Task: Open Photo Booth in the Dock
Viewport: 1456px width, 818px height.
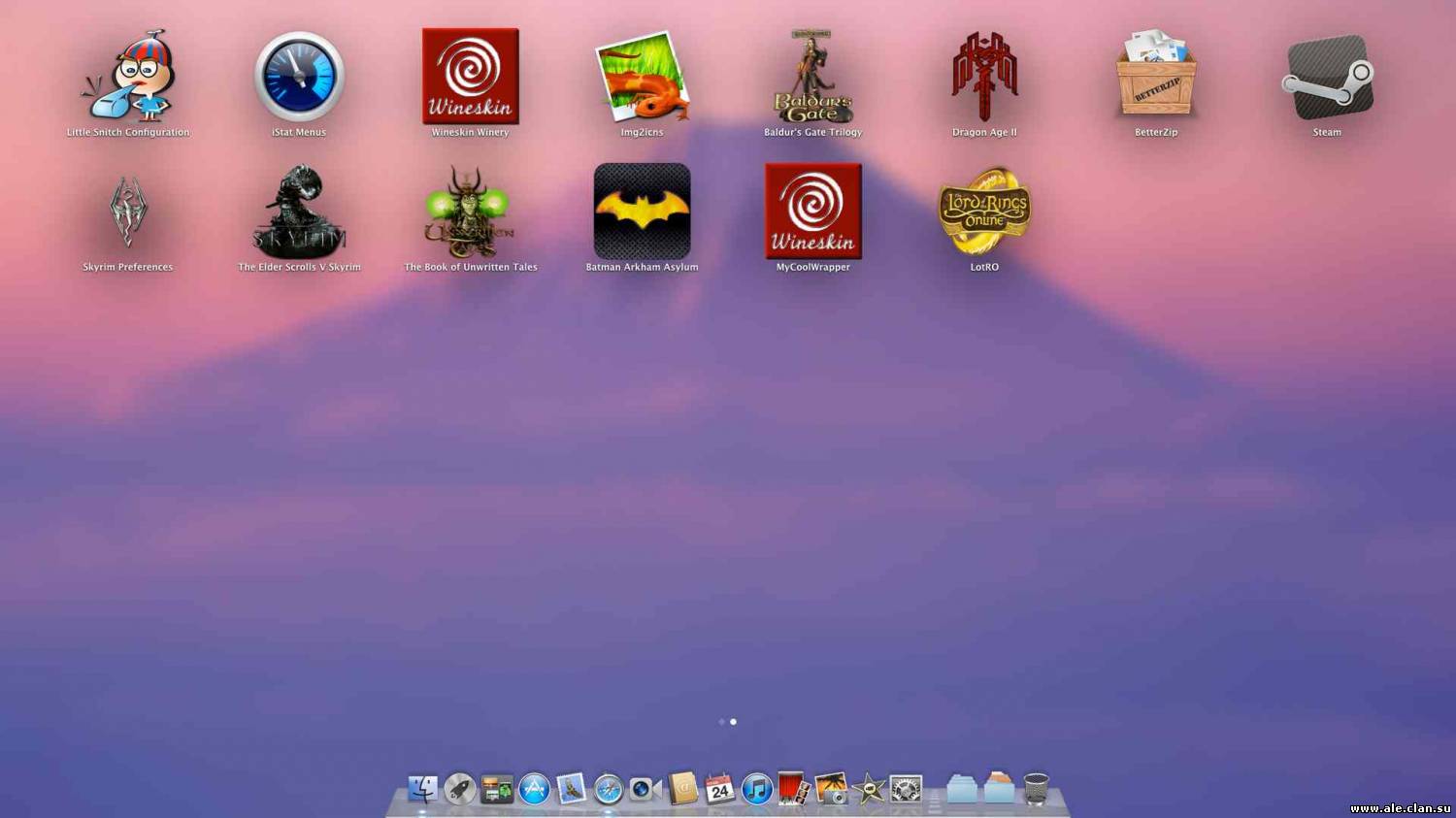Action: pos(793,789)
